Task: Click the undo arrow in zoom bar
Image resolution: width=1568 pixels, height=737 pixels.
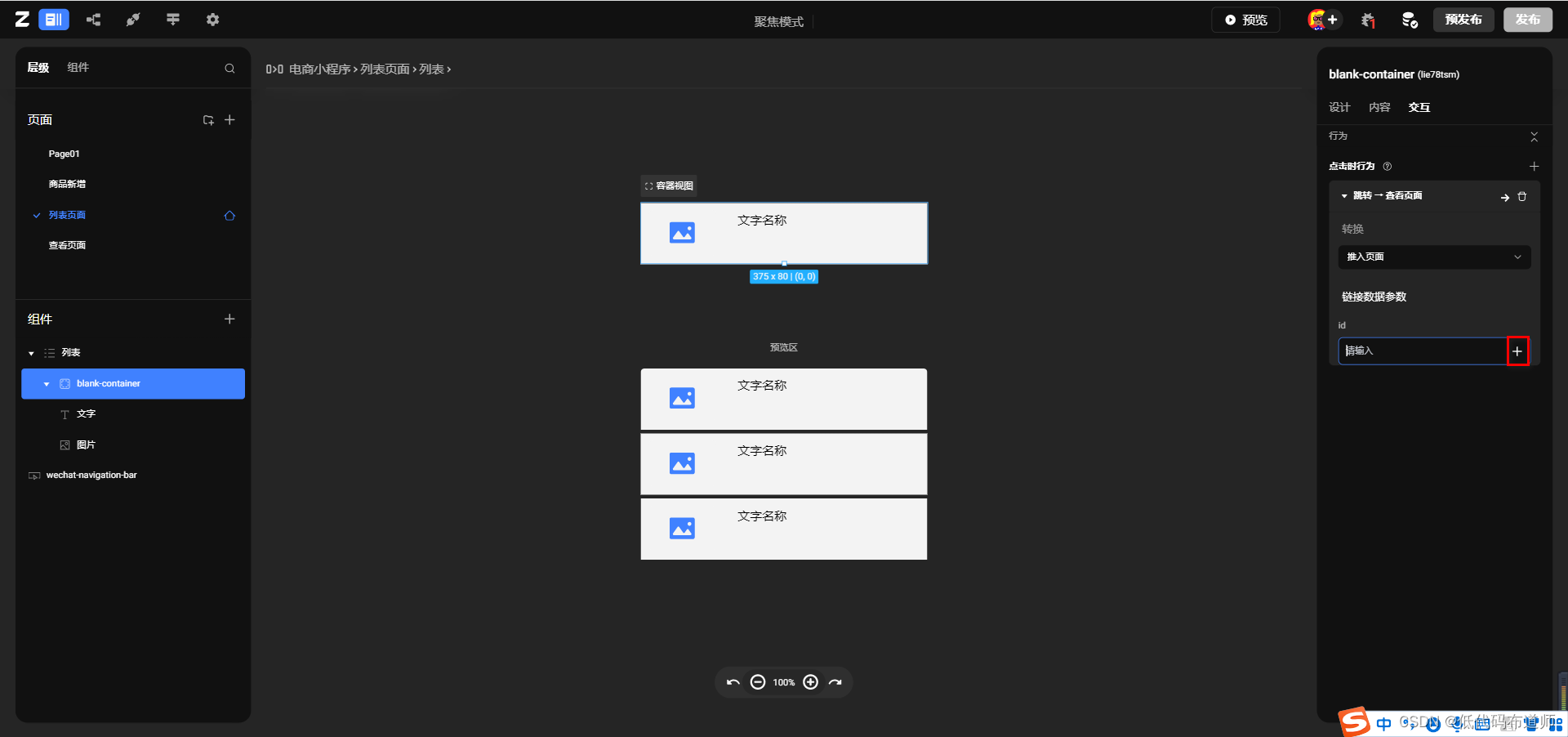Action: (x=733, y=682)
